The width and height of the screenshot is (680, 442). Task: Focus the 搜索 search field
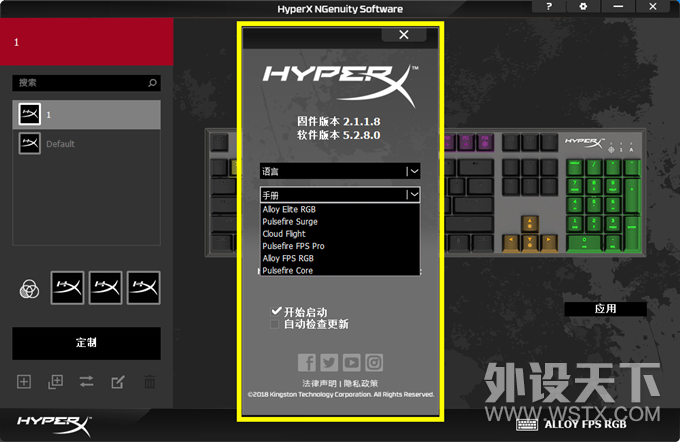coord(86,83)
